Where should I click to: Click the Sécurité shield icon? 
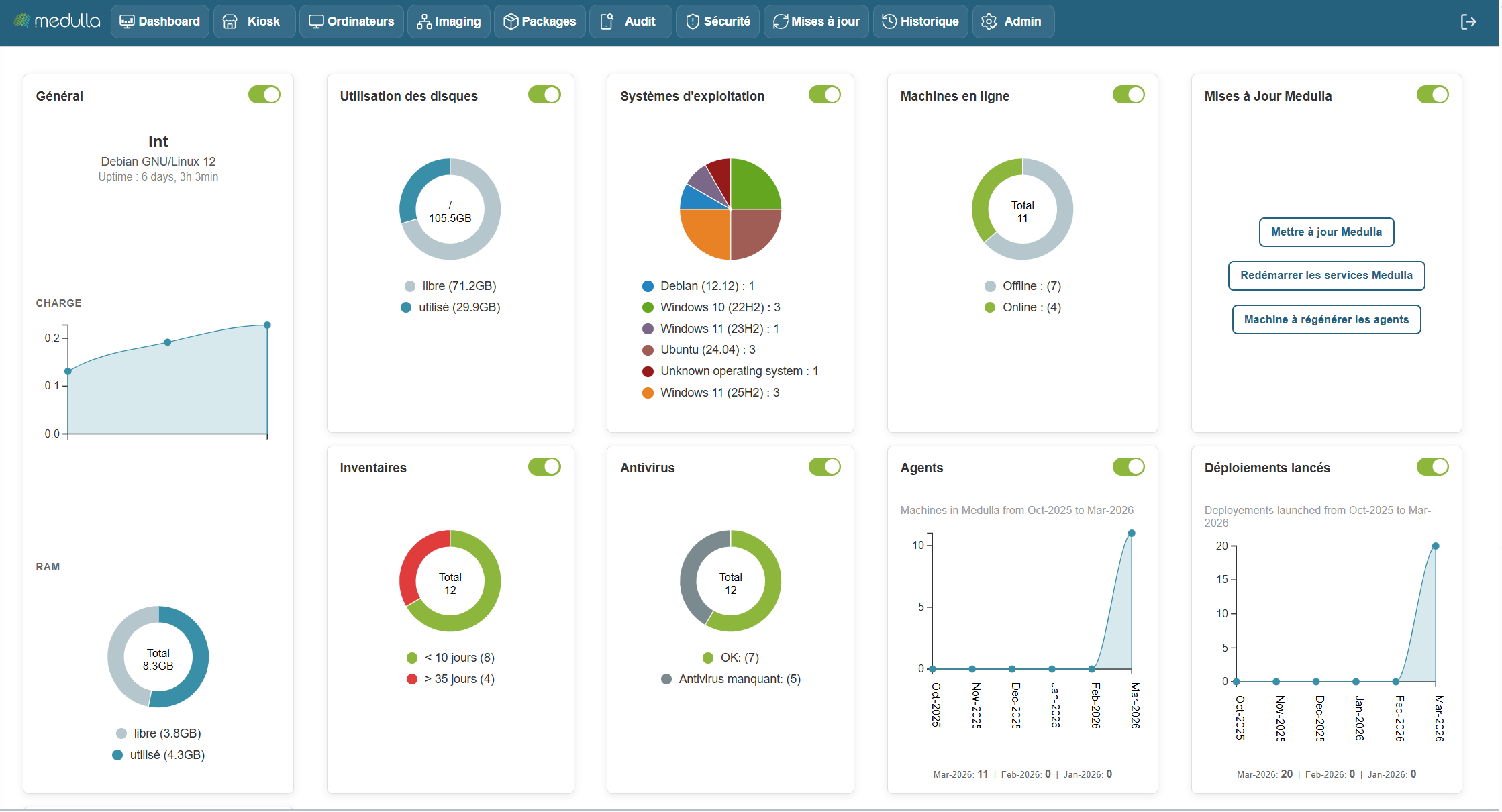[x=693, y=22]
